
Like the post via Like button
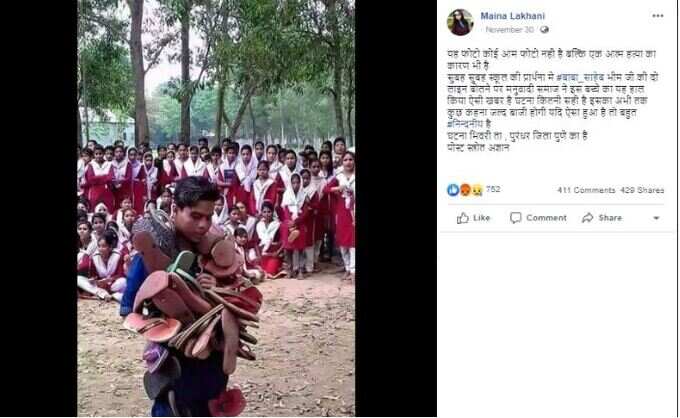point(473,218)
